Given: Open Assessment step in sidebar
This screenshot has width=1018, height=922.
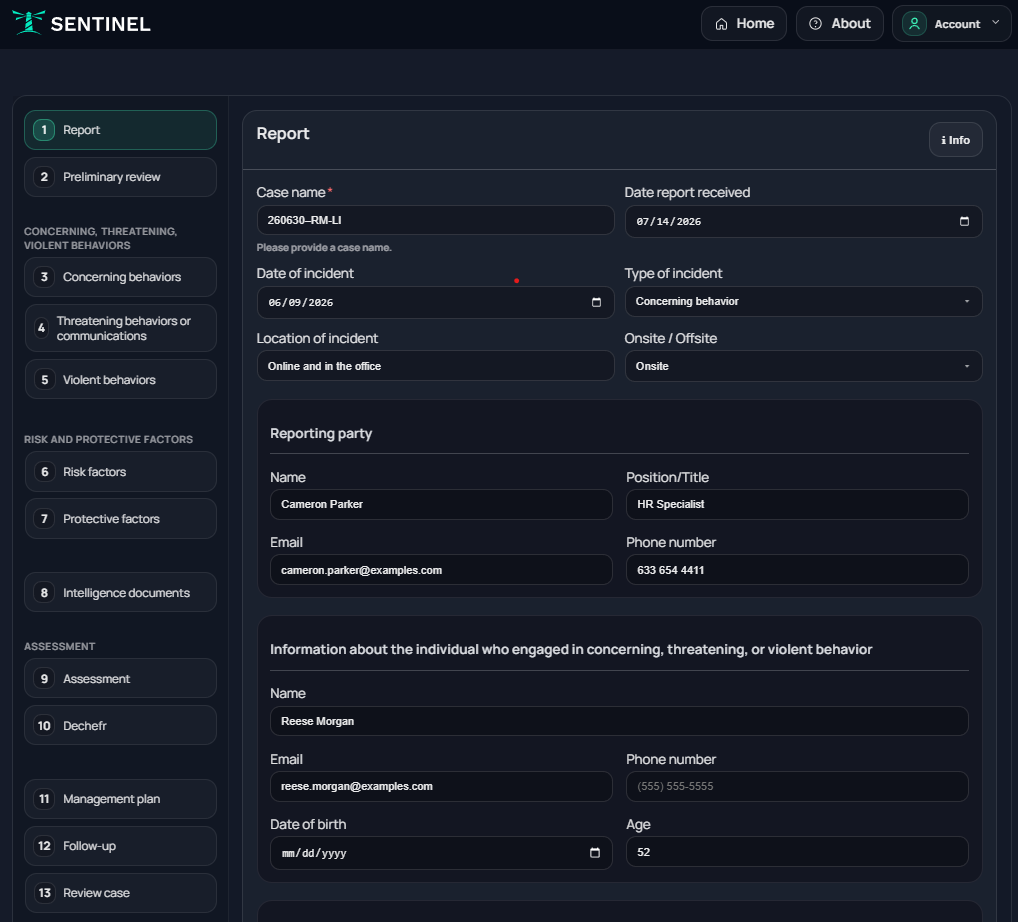Looking at the screenshot, I should [x=120, y=679].
